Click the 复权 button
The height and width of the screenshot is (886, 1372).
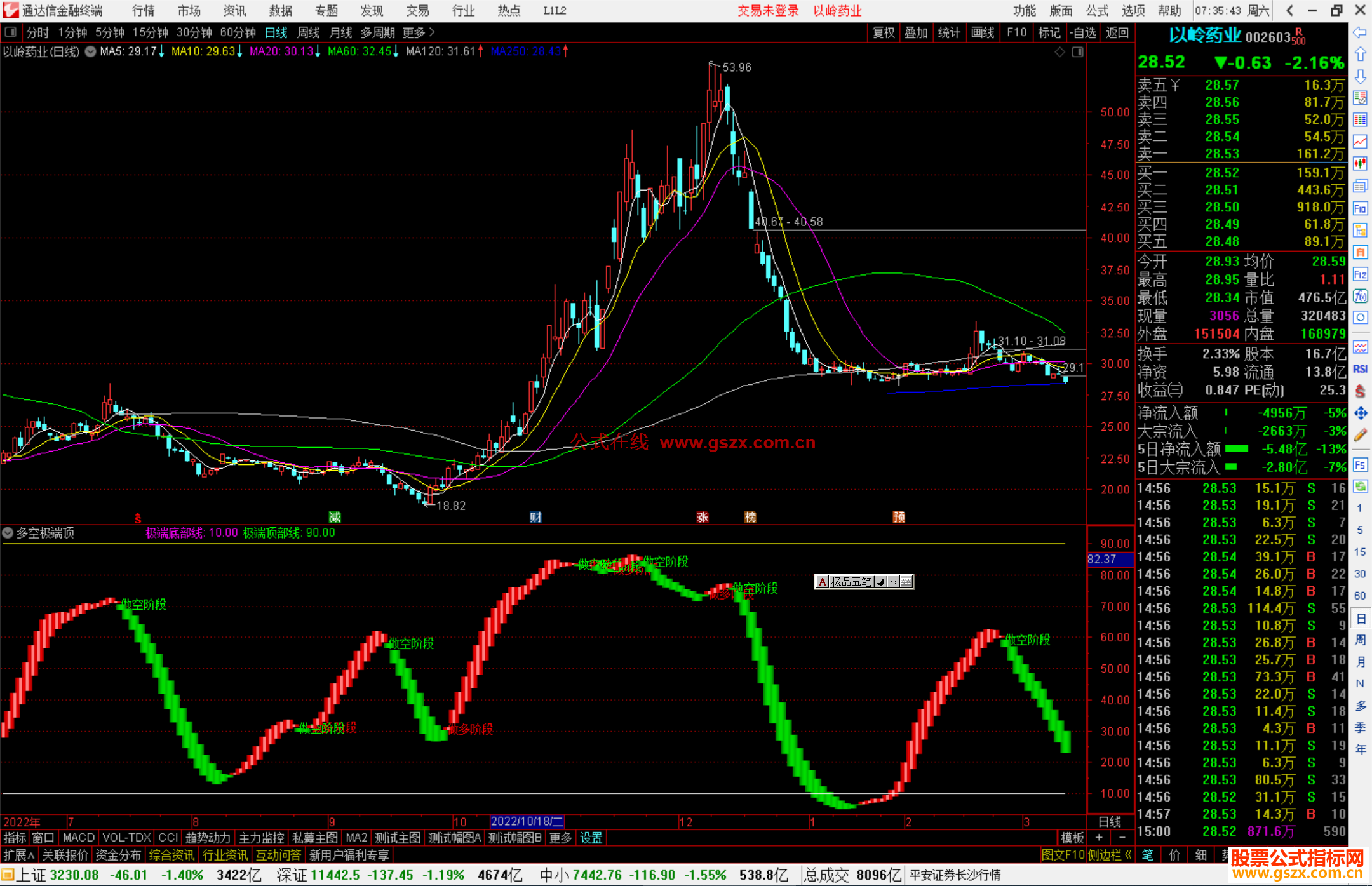(883, 32)
